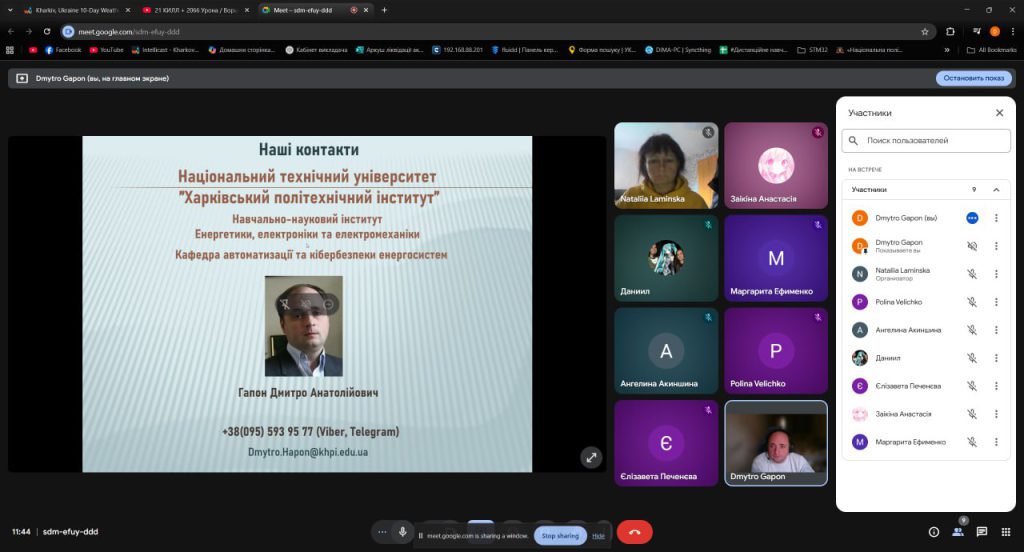Image resolution: width=1024 pixels, height=552 pixels.
Task: Click the Поиск пользователей search field
Action: pos(930,141)
